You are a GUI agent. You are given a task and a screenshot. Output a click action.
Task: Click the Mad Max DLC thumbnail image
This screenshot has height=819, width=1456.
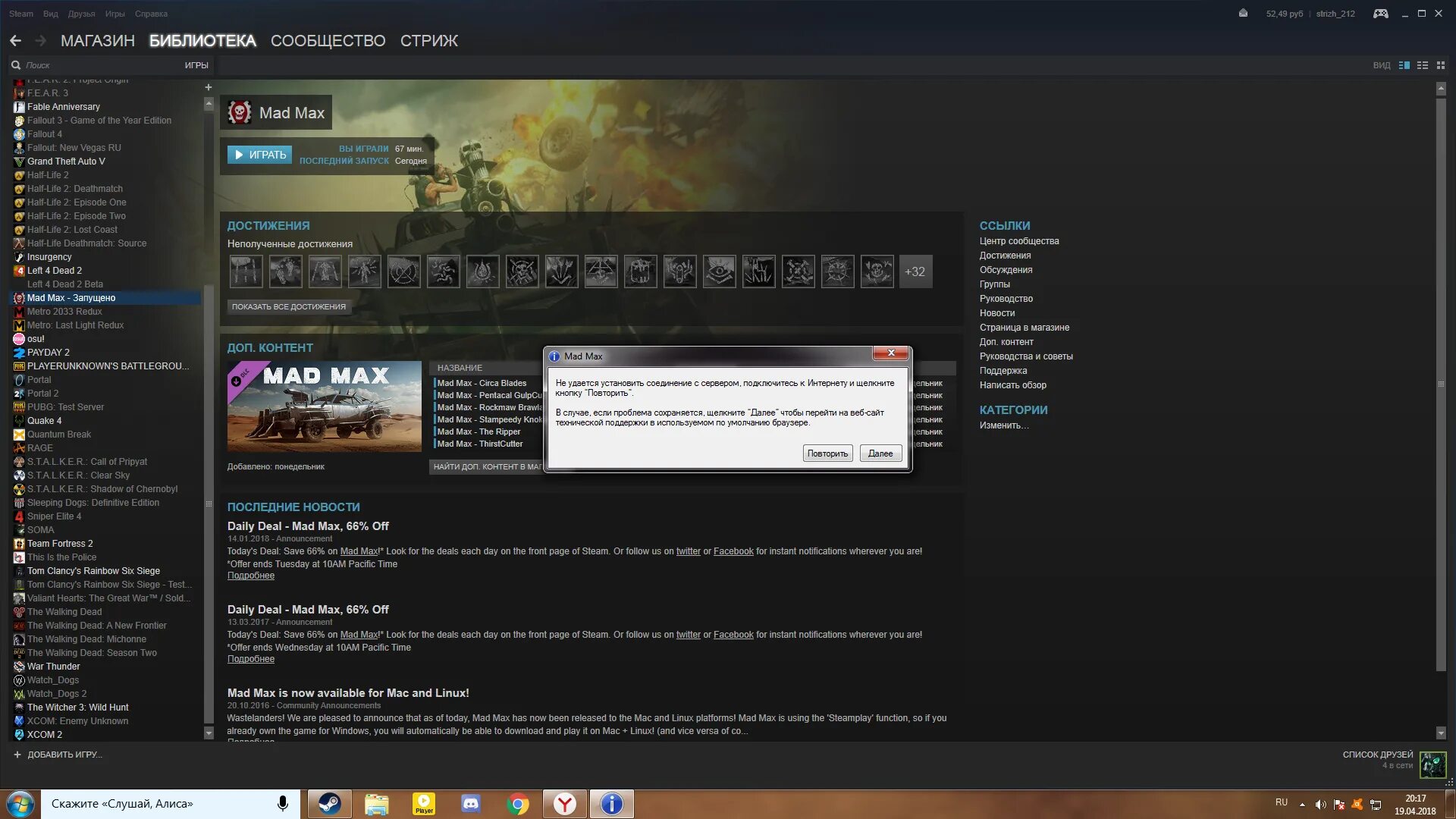tap(325, 406)
